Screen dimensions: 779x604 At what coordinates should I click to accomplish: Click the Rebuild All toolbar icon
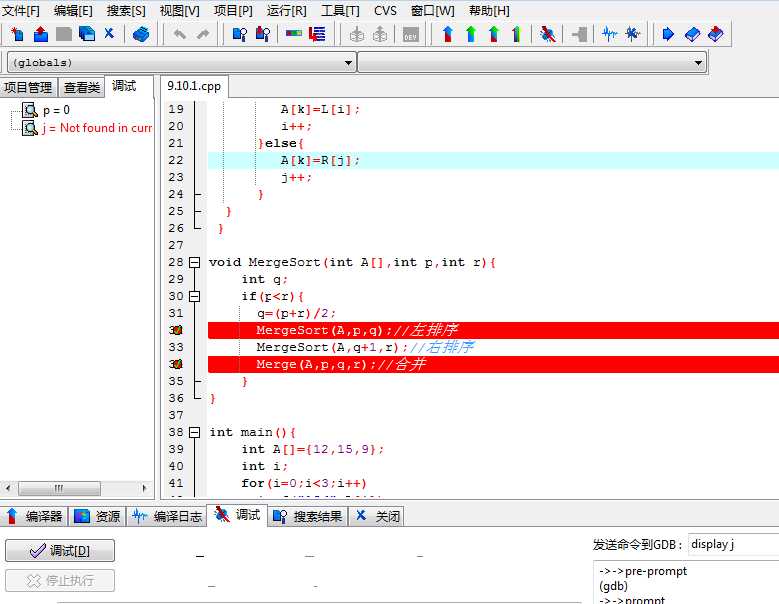click(517, 34)
